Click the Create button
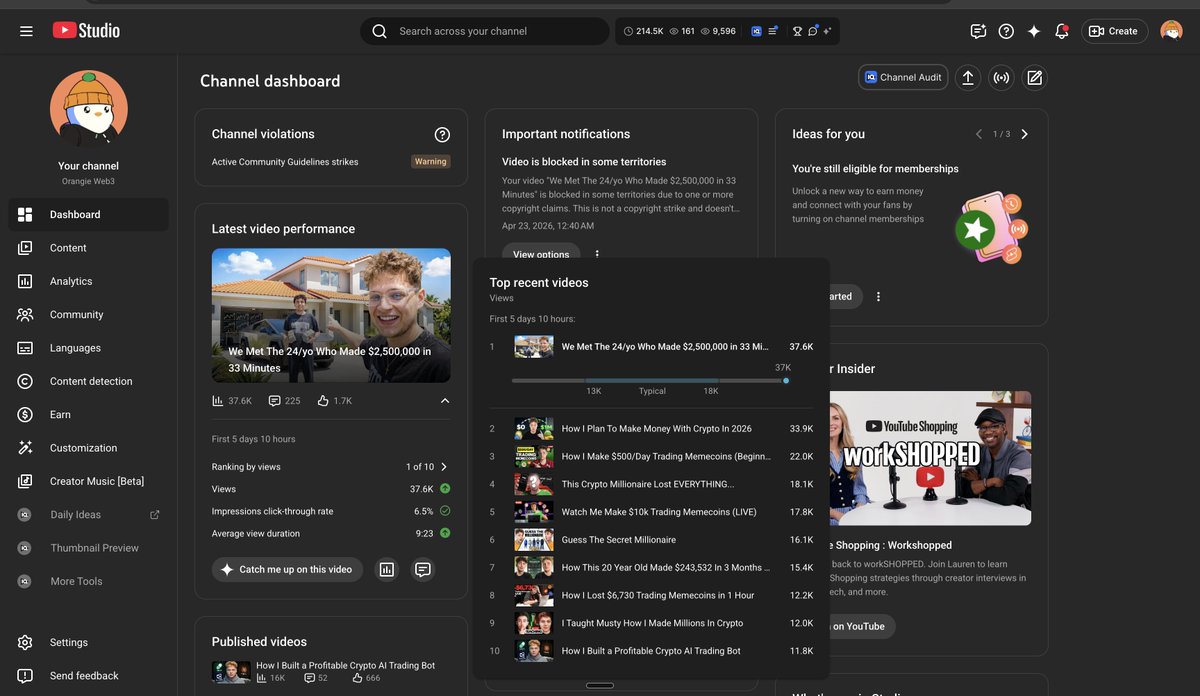The image size is (1200, 696). pos(1114,31)
